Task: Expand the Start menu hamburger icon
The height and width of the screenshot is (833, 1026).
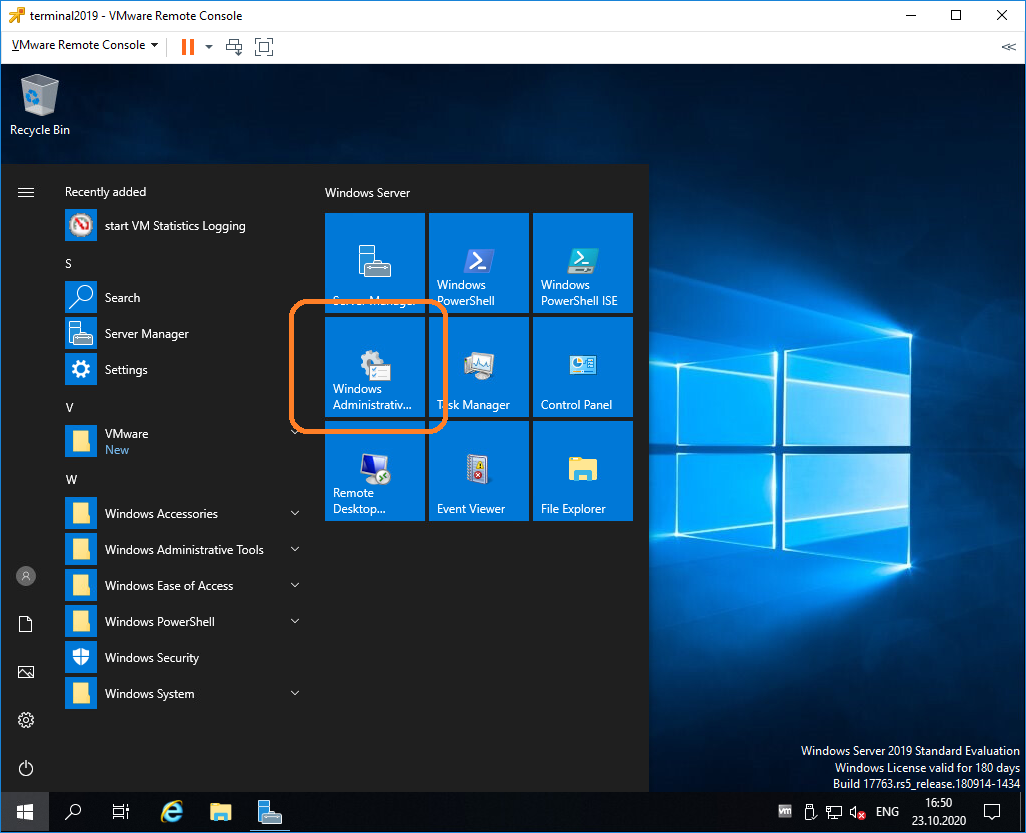Action: [26, 192]
